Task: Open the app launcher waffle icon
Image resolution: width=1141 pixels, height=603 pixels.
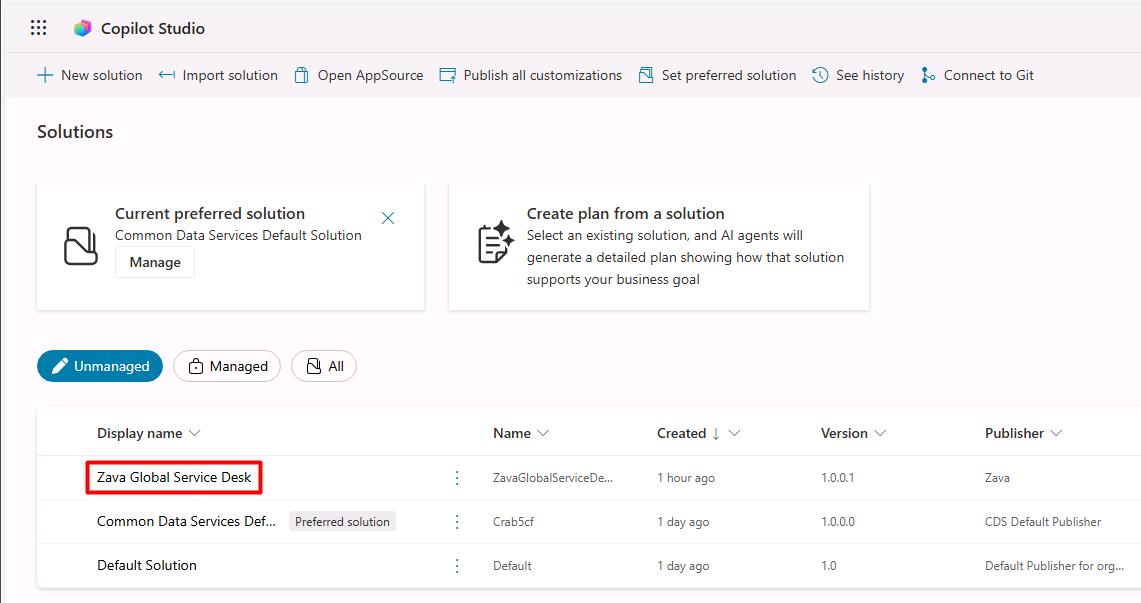Action: point(39,28)
